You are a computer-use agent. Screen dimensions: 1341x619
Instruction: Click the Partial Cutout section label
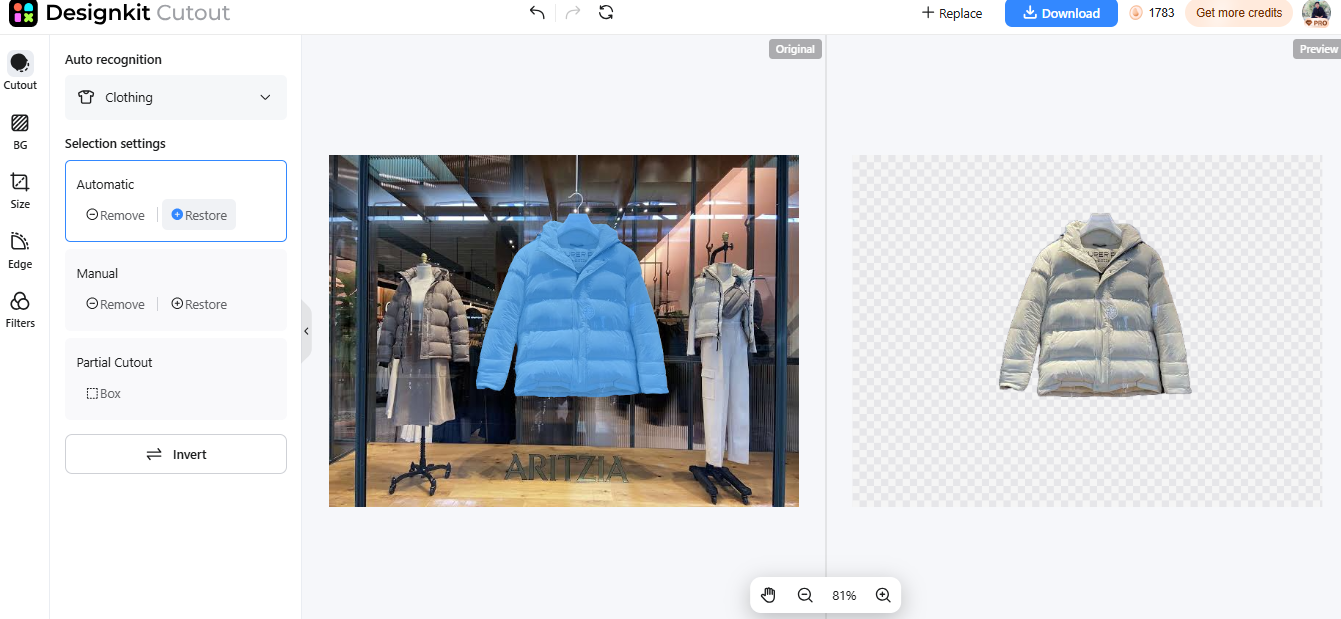point(114,362)
